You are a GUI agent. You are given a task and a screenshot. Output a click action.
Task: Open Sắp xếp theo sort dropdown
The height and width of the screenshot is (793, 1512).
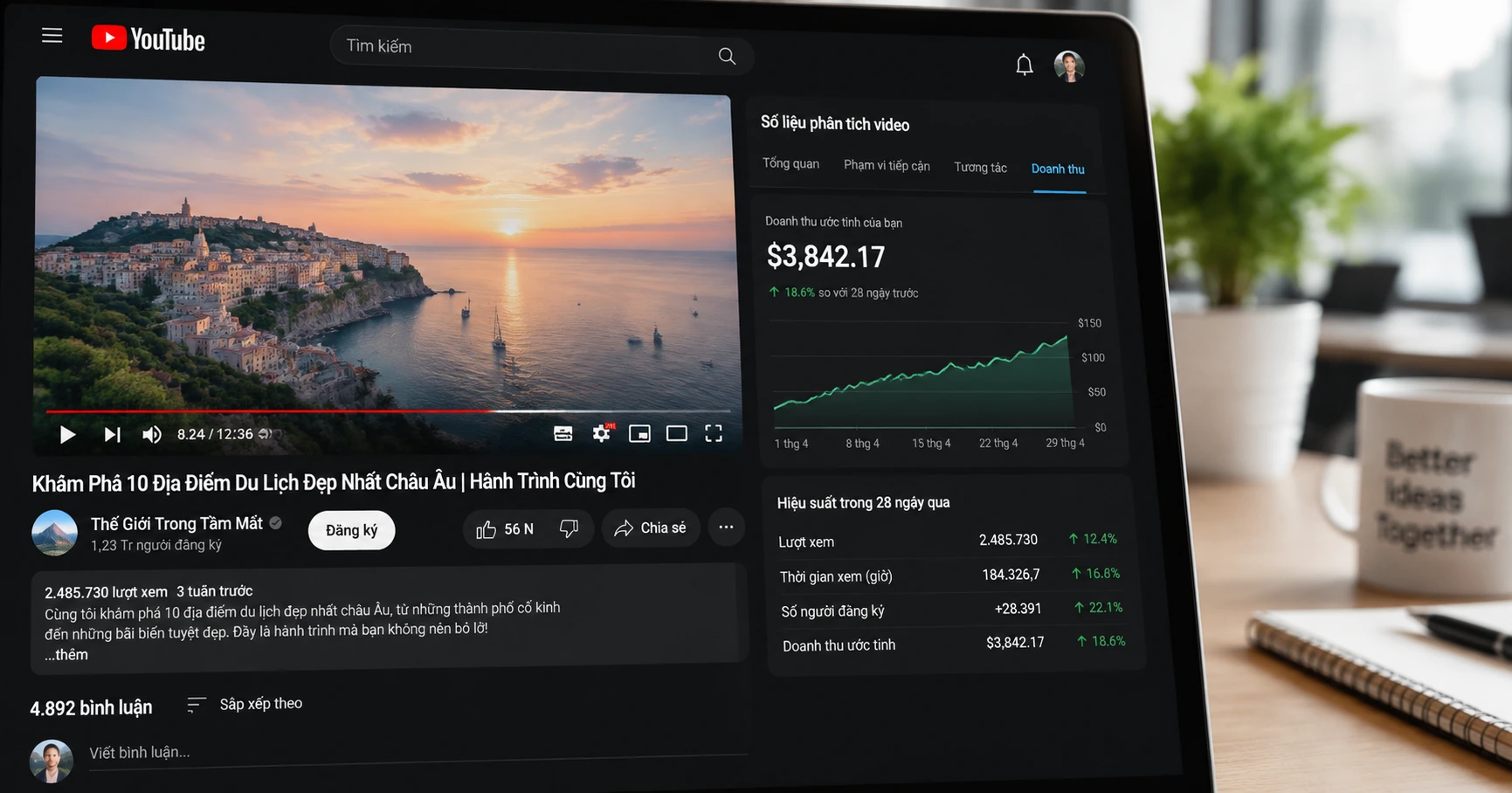coord(245,704)
